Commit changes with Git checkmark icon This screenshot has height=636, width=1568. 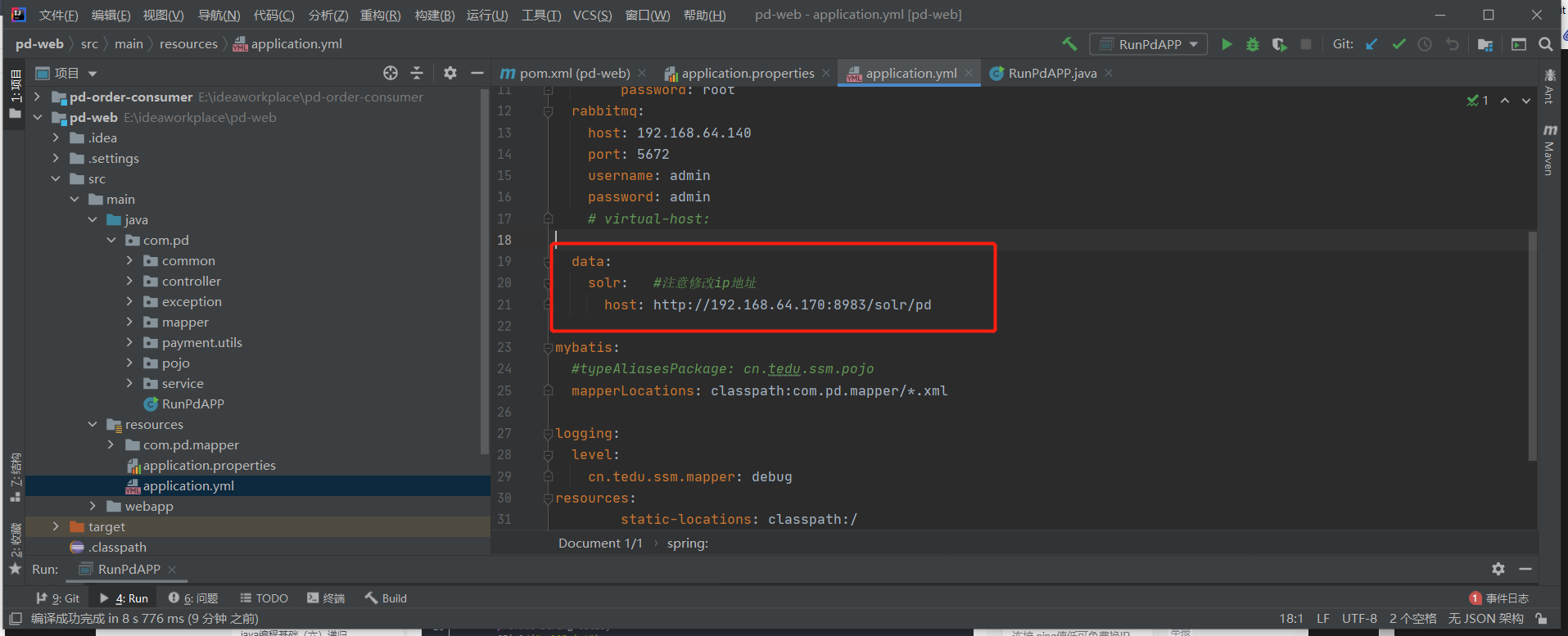pos(1399,44)
